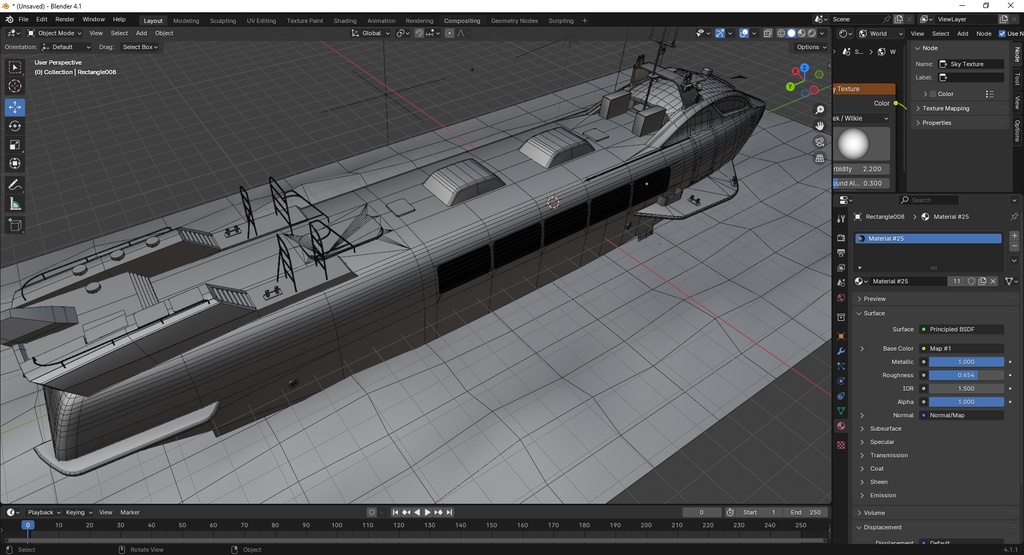Switch to the Modeling workspace tab

tap(186, 21)
